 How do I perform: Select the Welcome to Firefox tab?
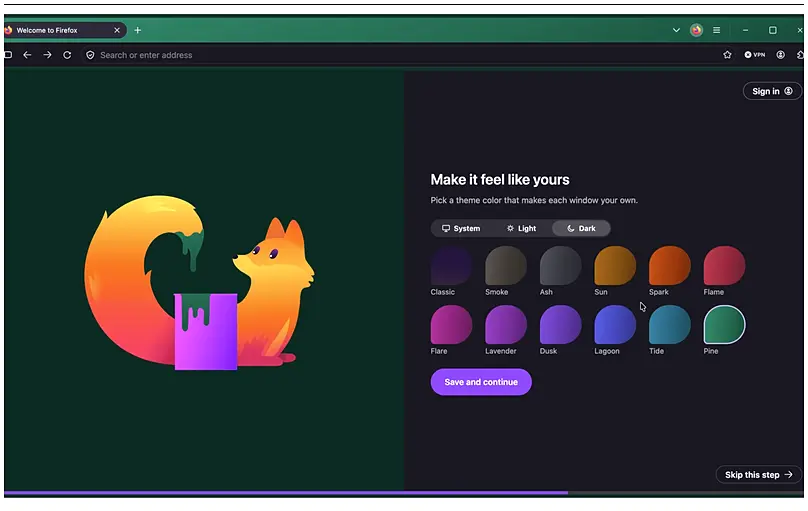(x=64, y=30)
